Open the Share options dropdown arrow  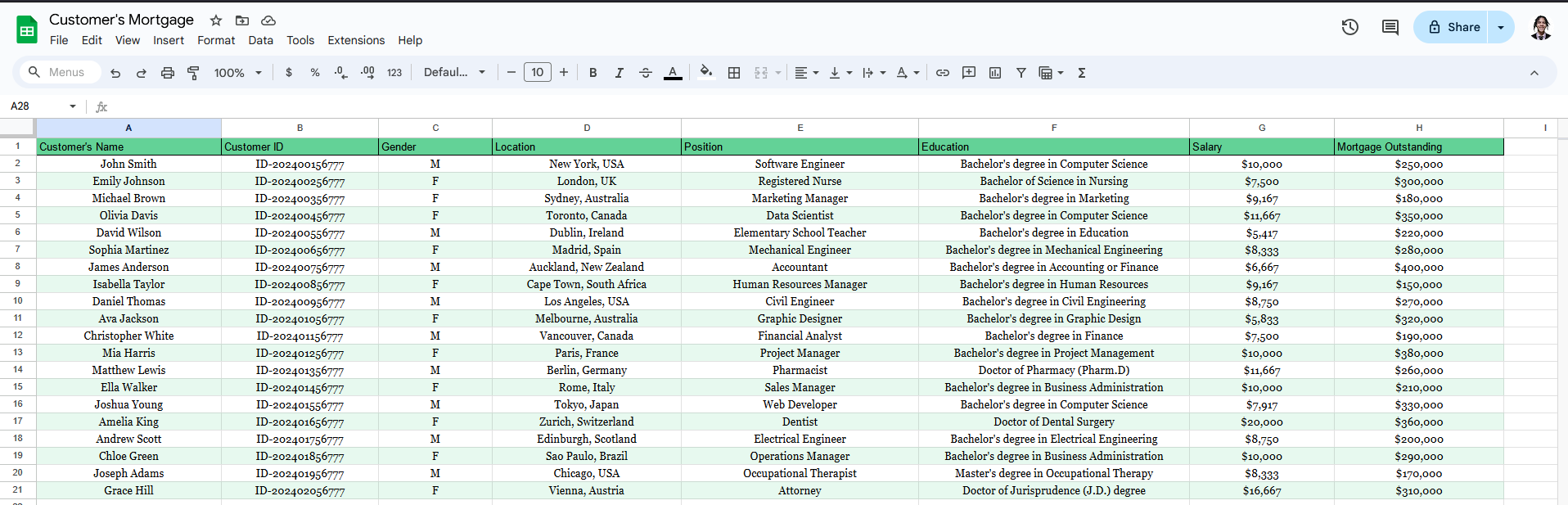coord(1501,27)
